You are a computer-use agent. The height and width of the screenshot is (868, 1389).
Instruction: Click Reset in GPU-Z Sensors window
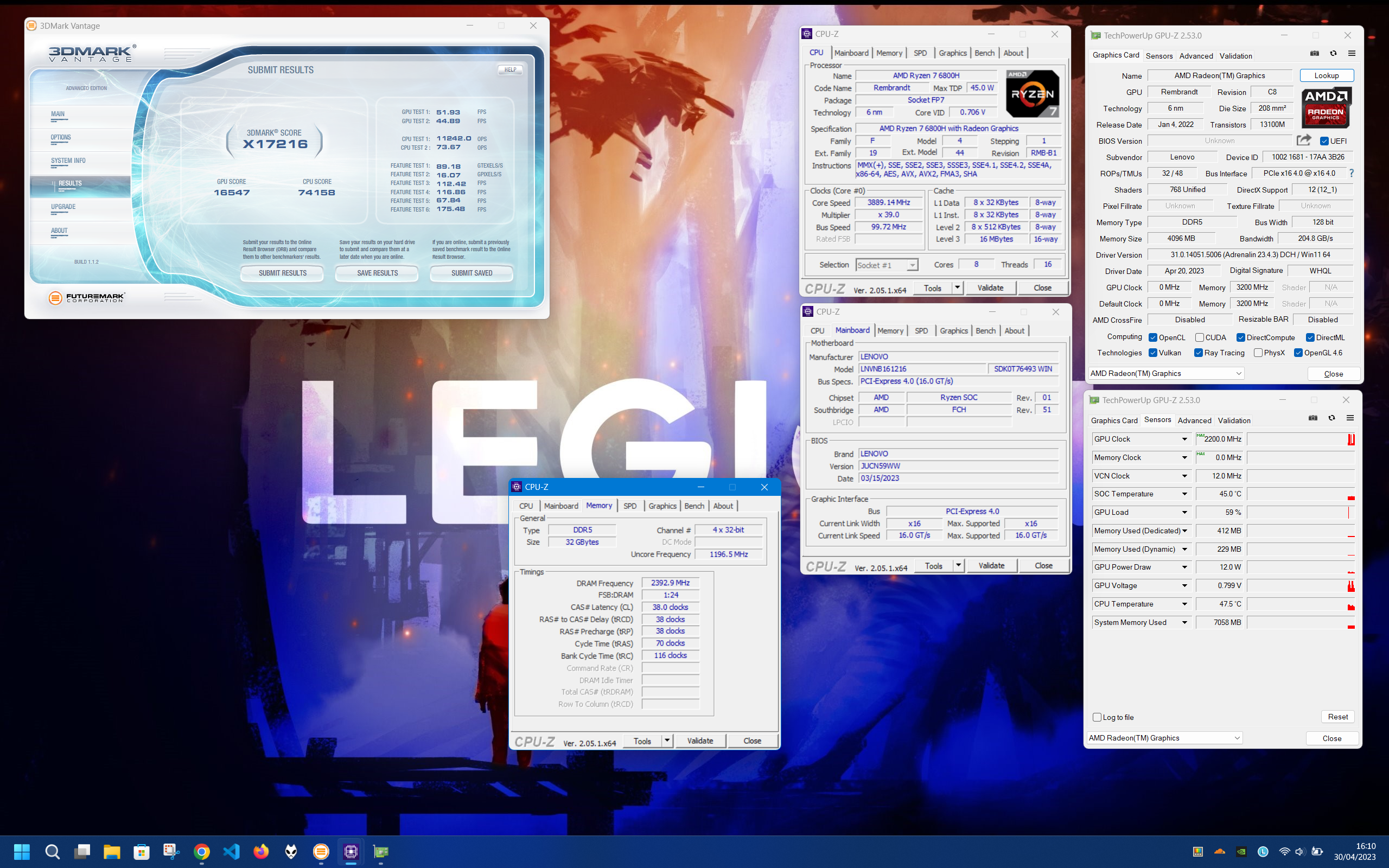coord(1338,717)
